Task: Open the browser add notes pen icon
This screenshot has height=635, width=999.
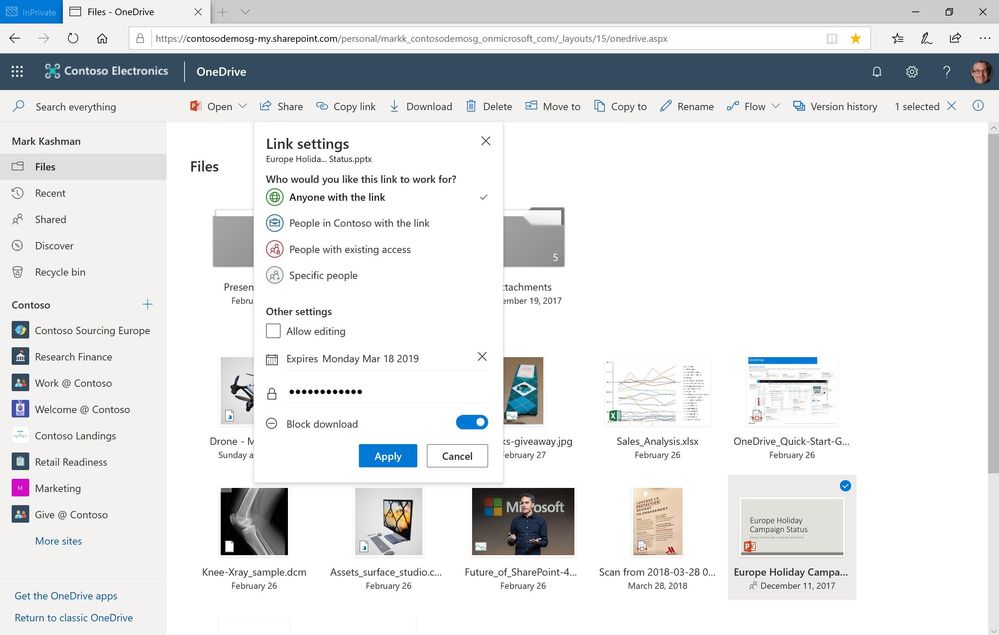Action: [x=926, y=38]
